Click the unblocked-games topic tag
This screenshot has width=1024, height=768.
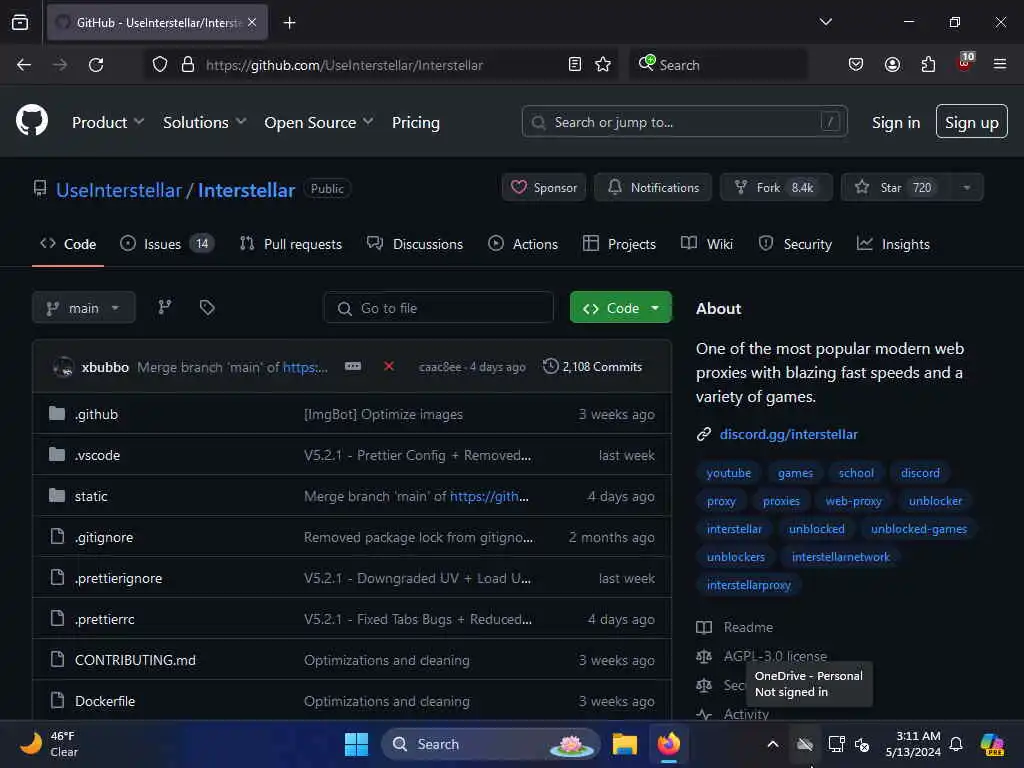coord(918,529)
